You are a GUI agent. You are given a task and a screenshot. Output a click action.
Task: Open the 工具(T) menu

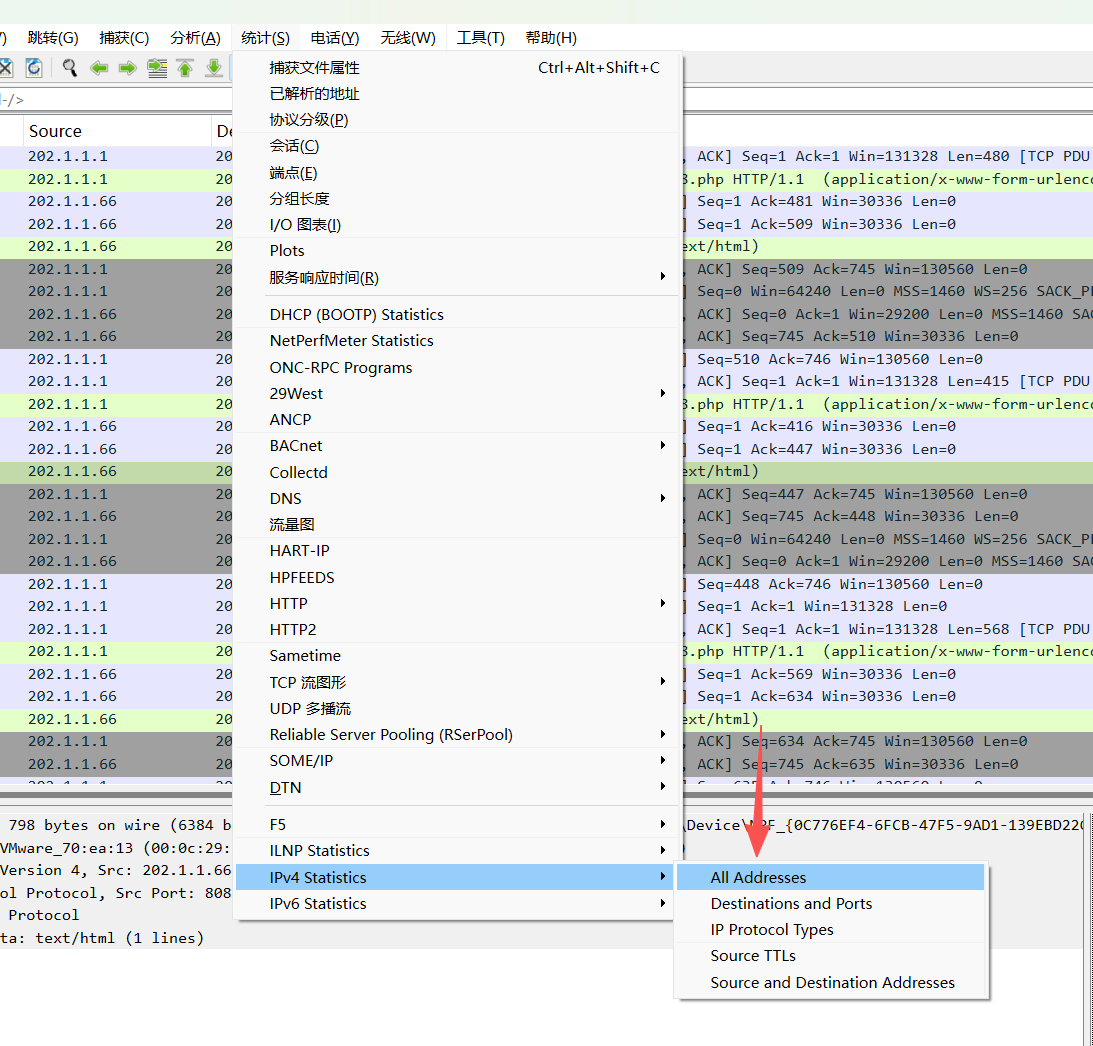(x=480, y=38)
